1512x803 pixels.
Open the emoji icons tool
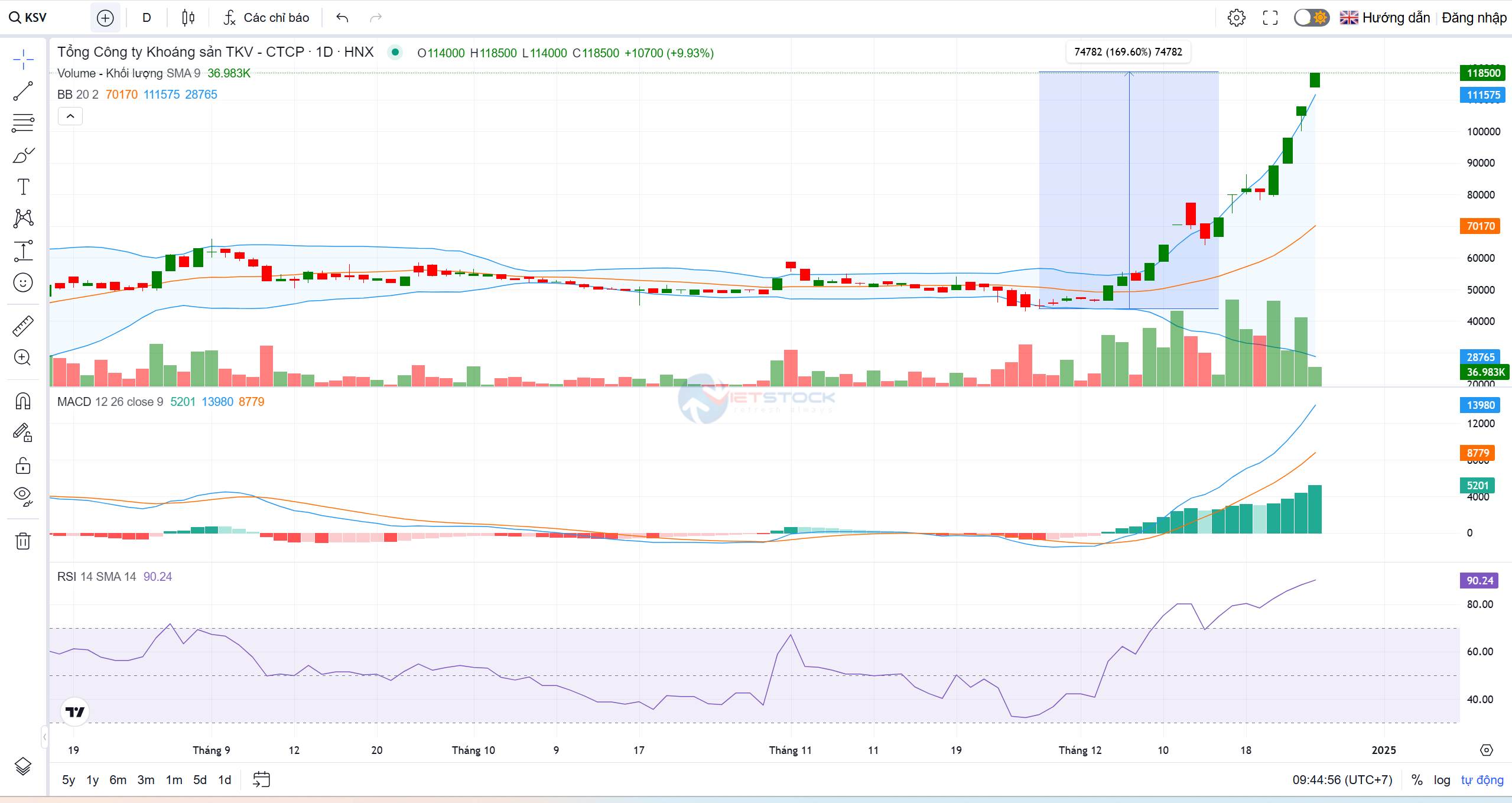[x=23, y=282]
